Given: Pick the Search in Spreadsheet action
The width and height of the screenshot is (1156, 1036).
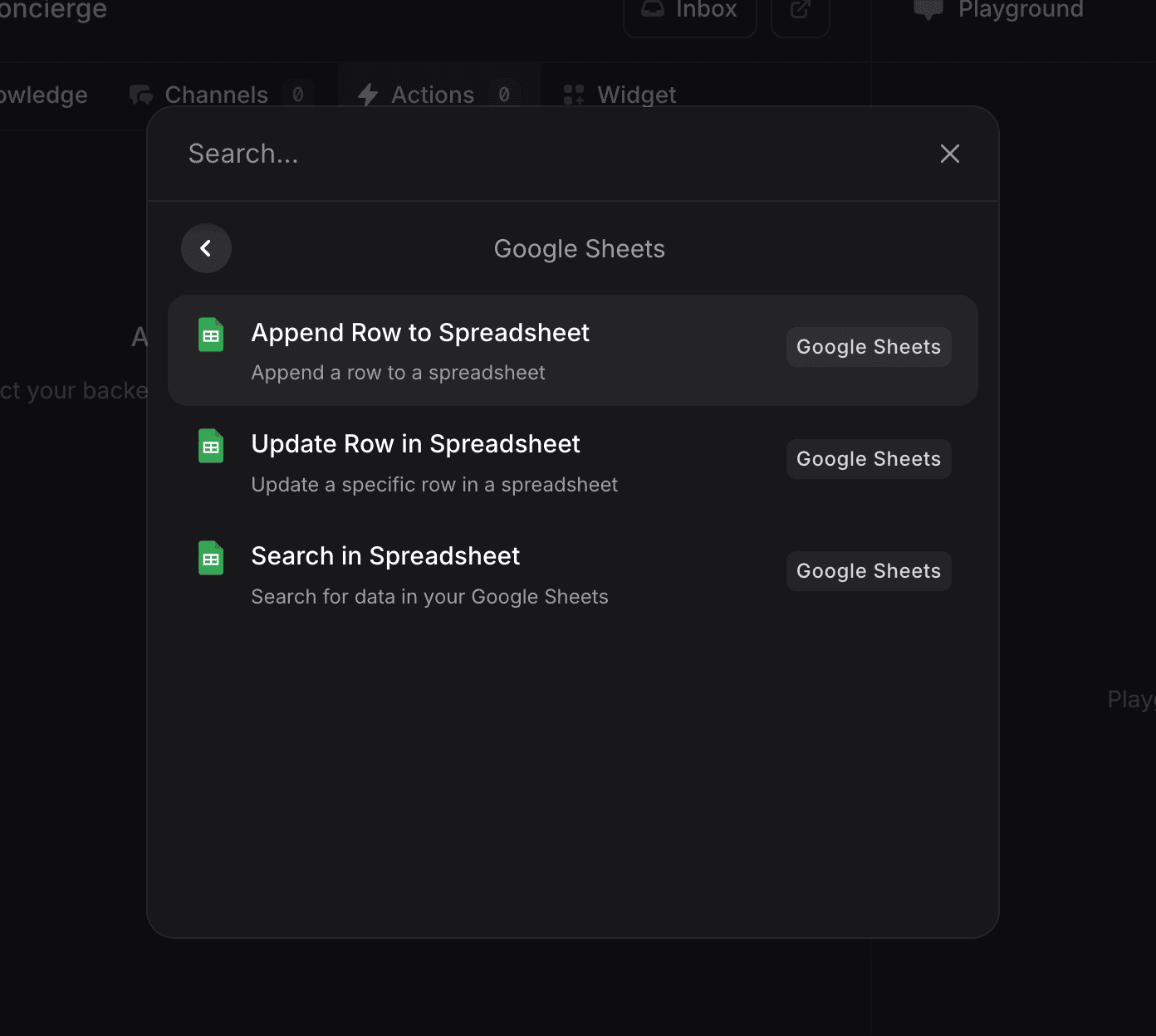Looking at the screenshot, I should pyautogui.click(x=385, y=555).
